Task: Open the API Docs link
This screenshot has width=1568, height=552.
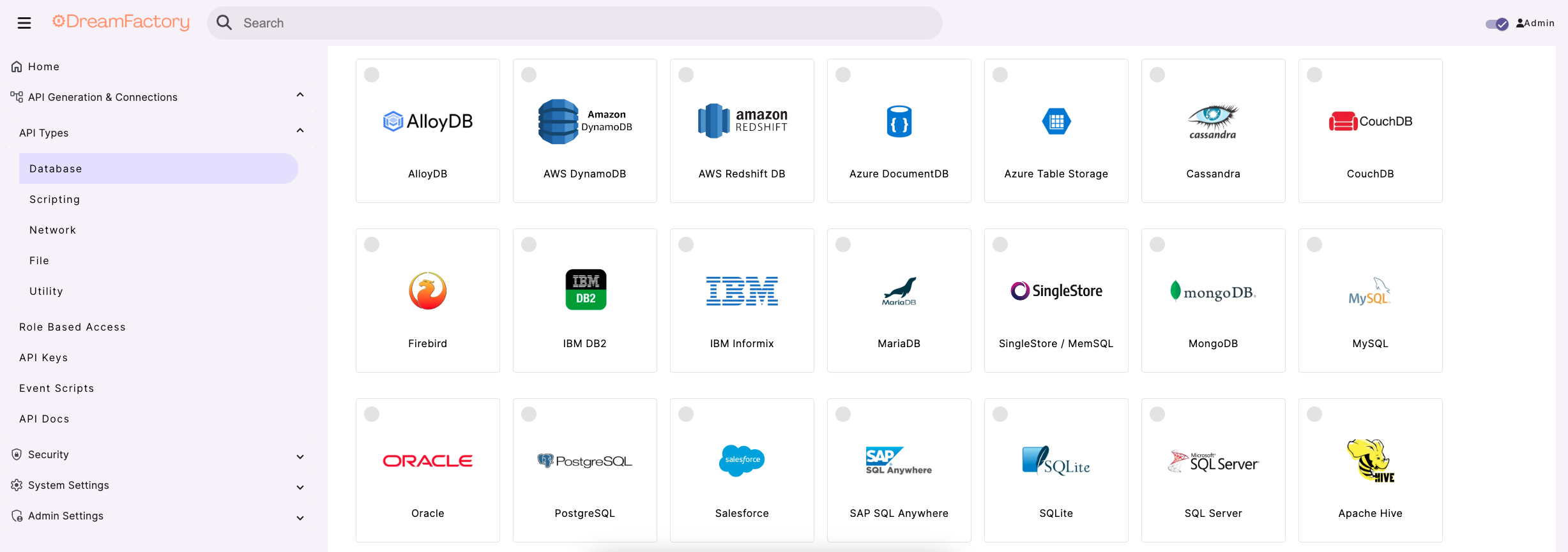Action: point(44,419)
